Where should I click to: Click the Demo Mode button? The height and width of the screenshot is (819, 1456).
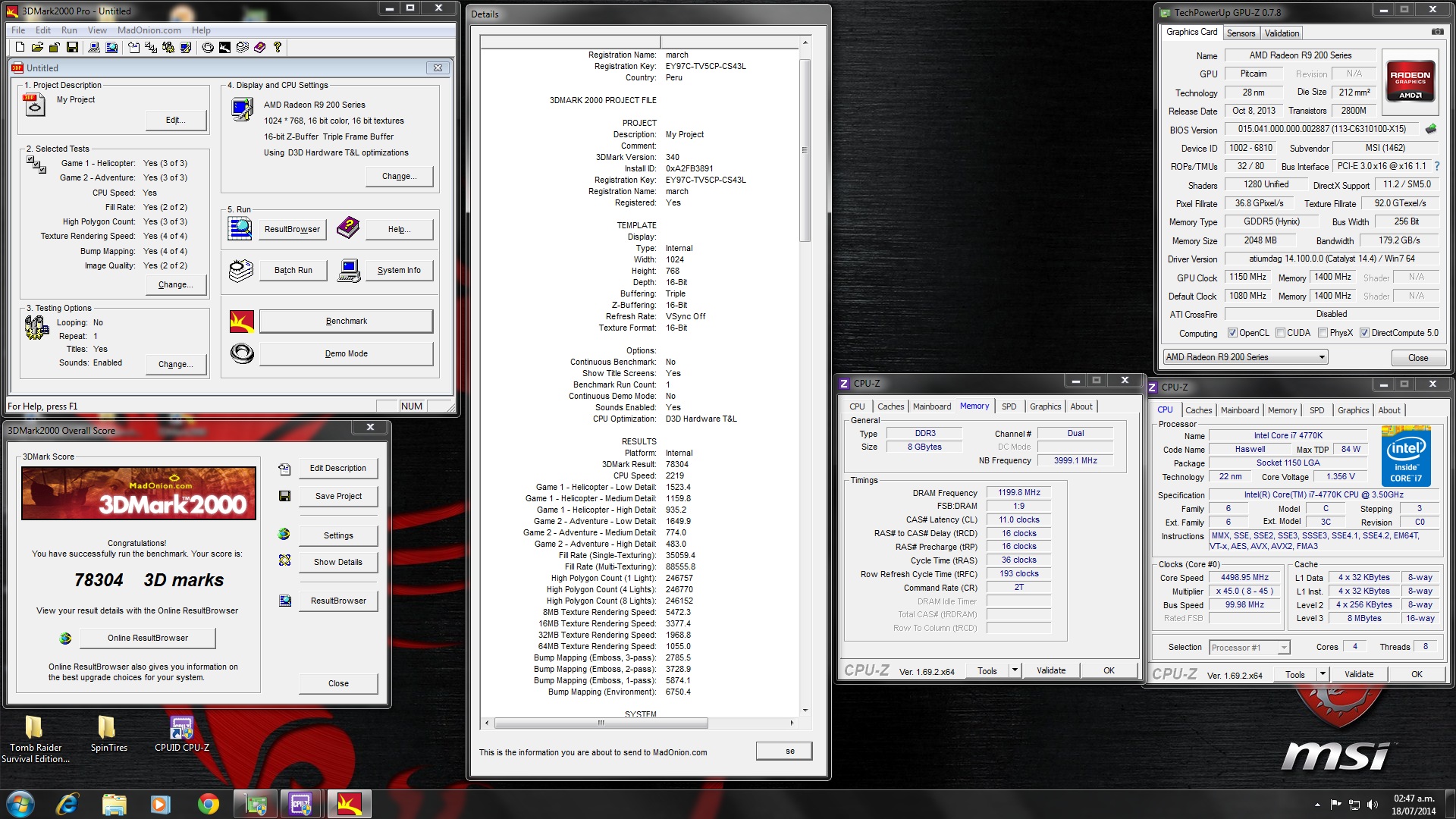coord(347,354)
